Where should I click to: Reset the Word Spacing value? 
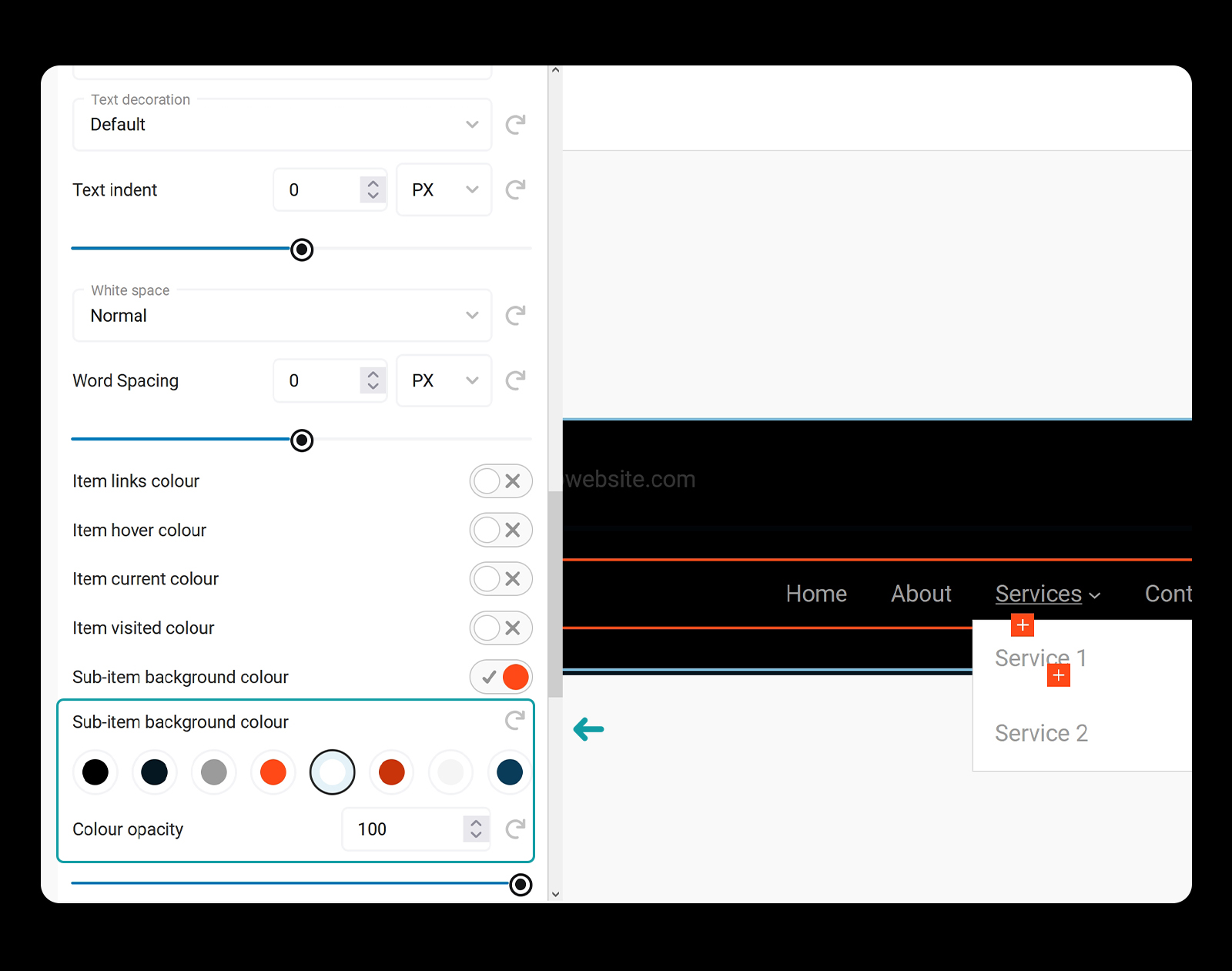pos(515,380)
